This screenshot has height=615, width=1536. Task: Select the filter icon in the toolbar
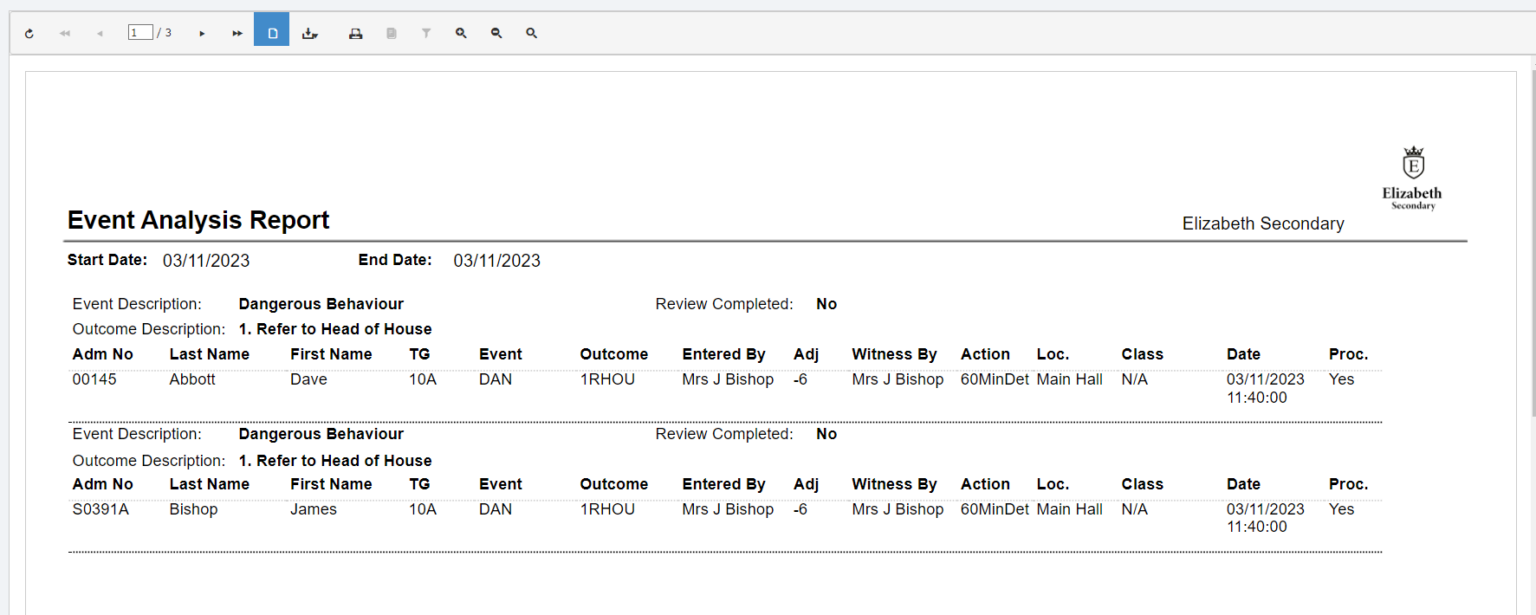(x=426, y=32)
